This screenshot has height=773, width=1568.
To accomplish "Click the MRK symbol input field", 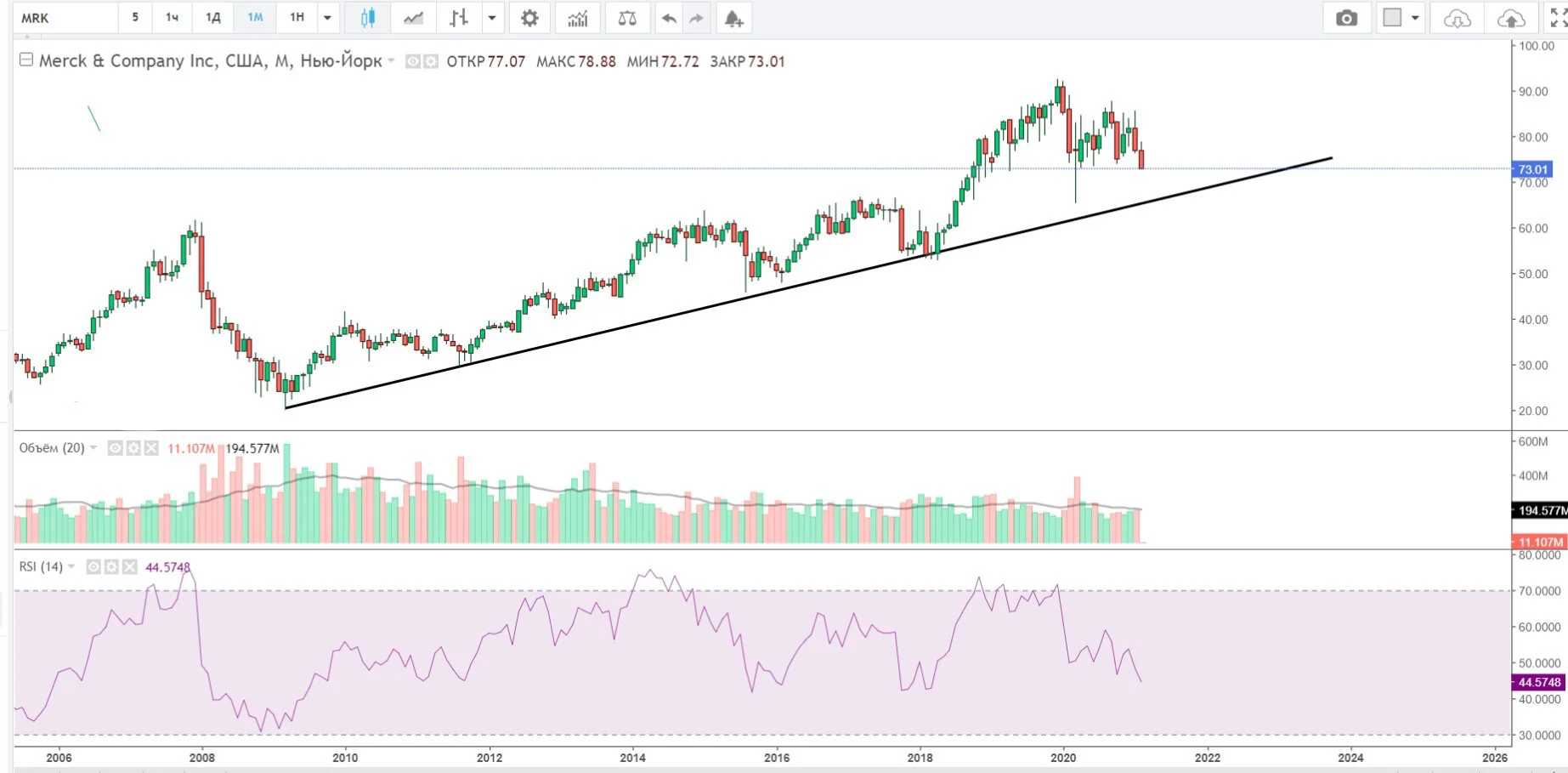I will pos(66,18).
